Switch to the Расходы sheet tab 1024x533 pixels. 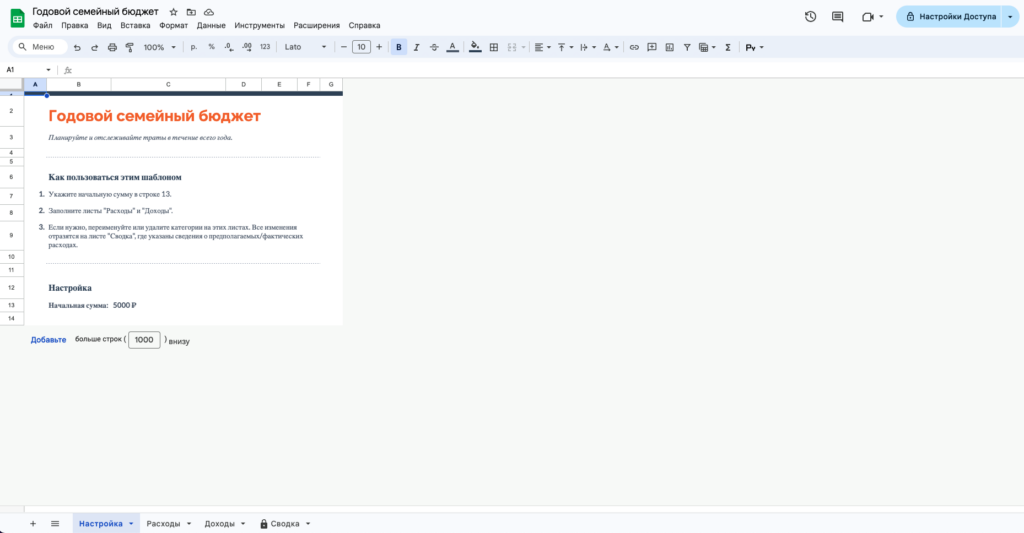163,523
